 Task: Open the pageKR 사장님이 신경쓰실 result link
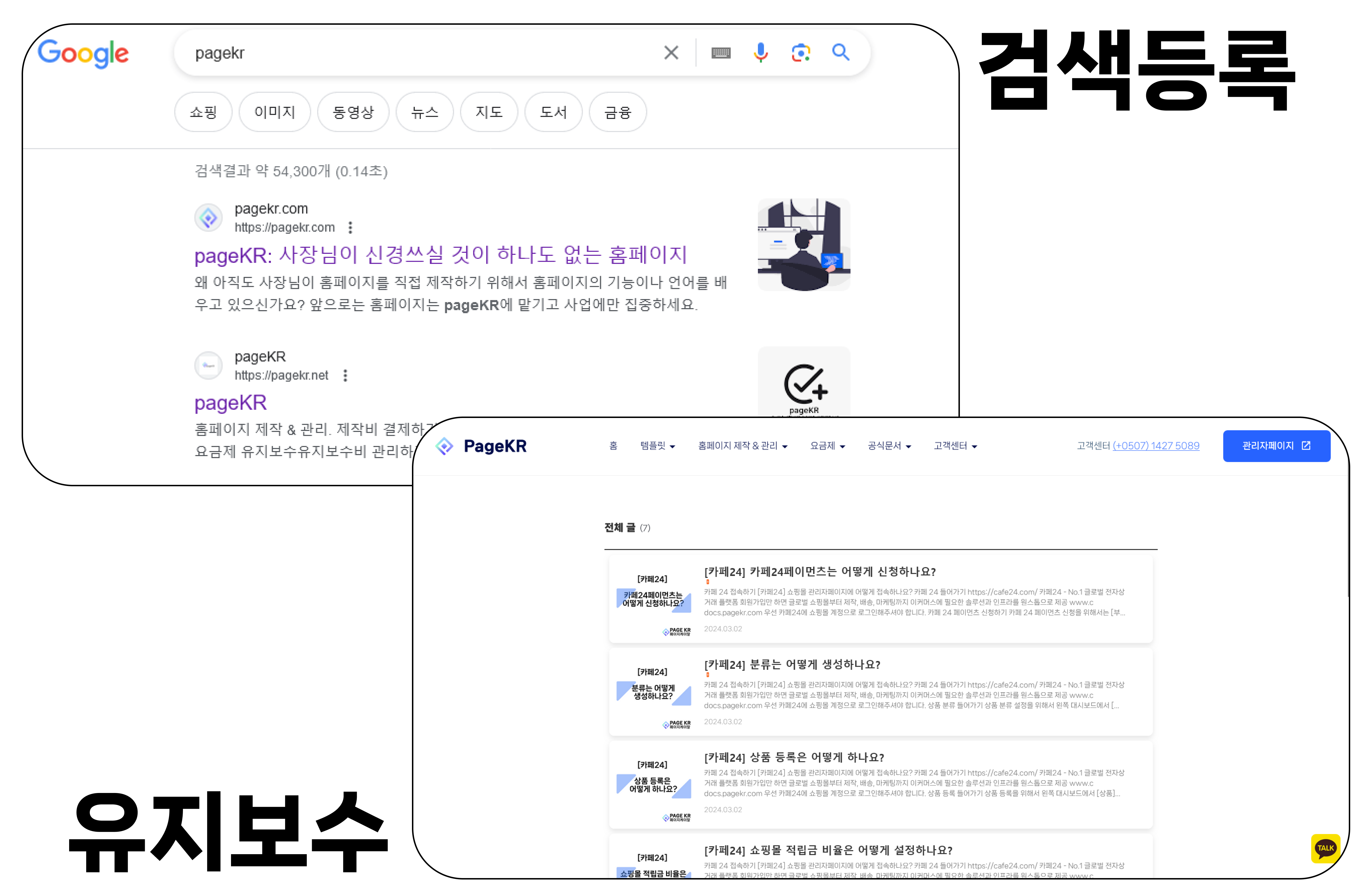click(441, 256)
